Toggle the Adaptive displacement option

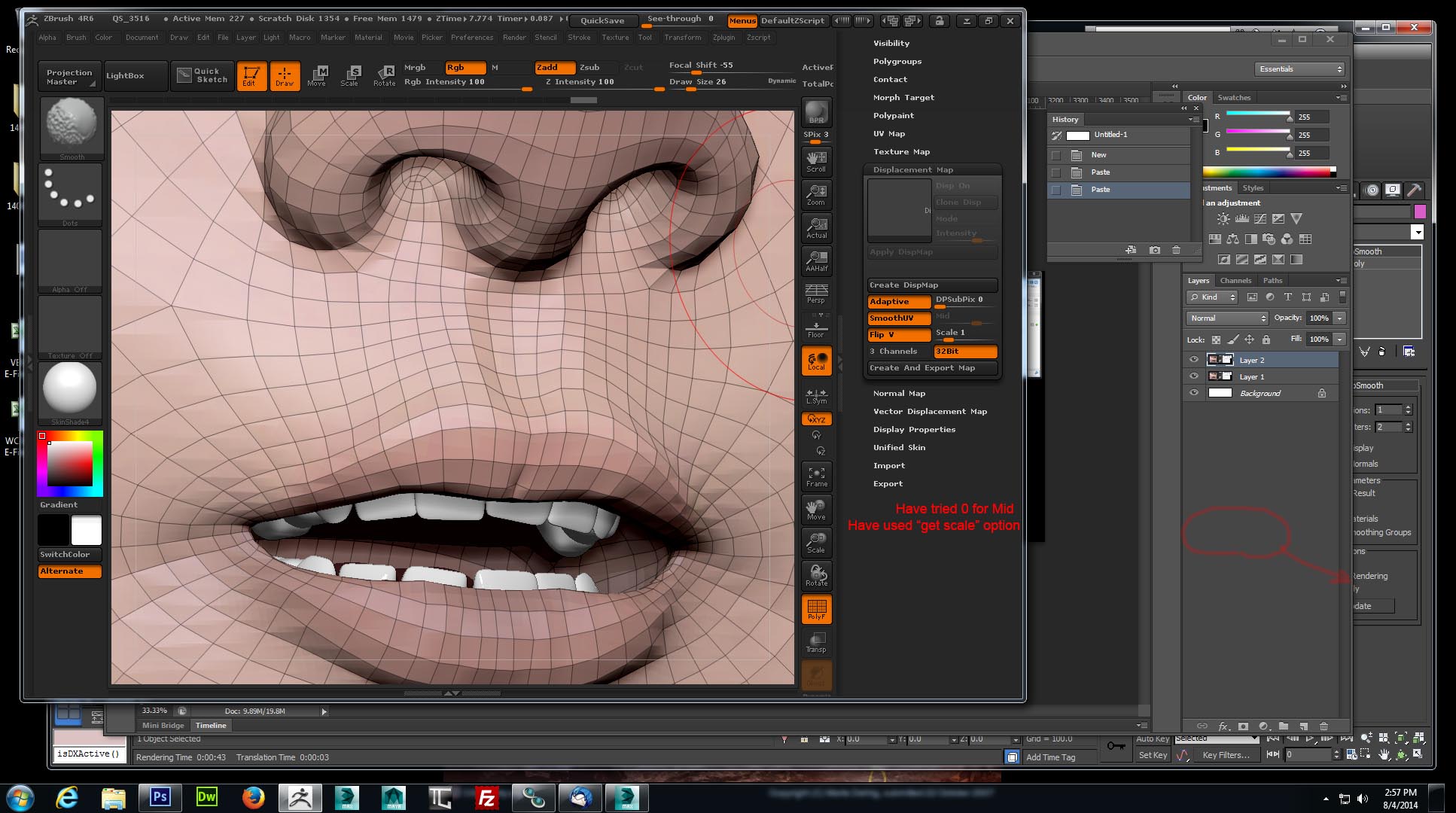899,302
